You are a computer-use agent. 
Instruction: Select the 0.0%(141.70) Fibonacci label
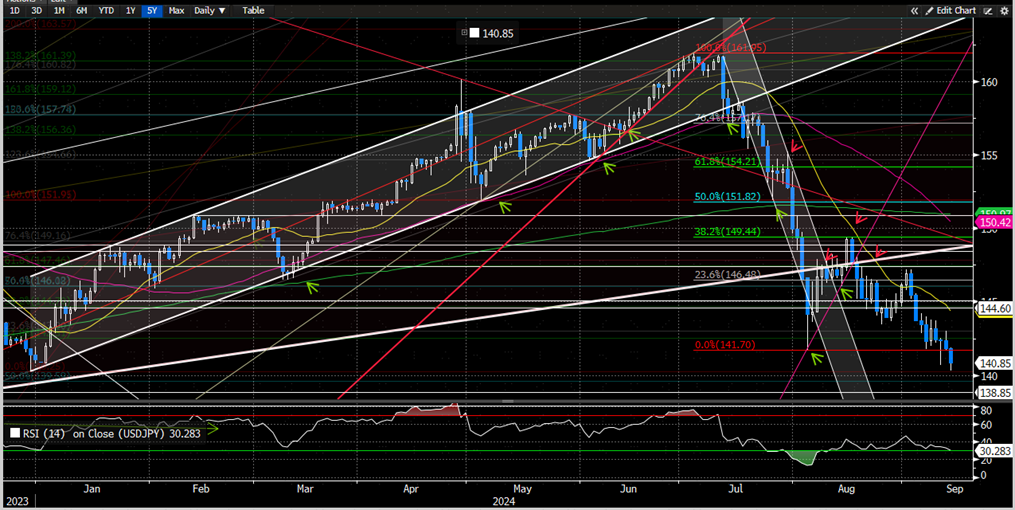[724, 346]
